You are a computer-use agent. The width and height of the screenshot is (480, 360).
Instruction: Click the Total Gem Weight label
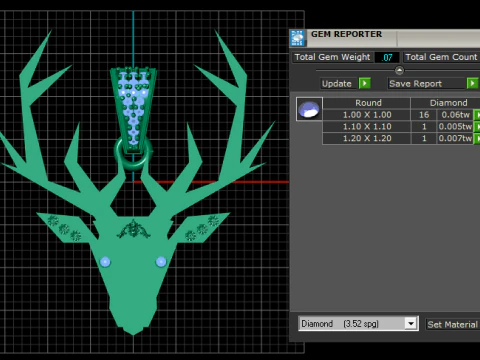[x=332, y=57]
